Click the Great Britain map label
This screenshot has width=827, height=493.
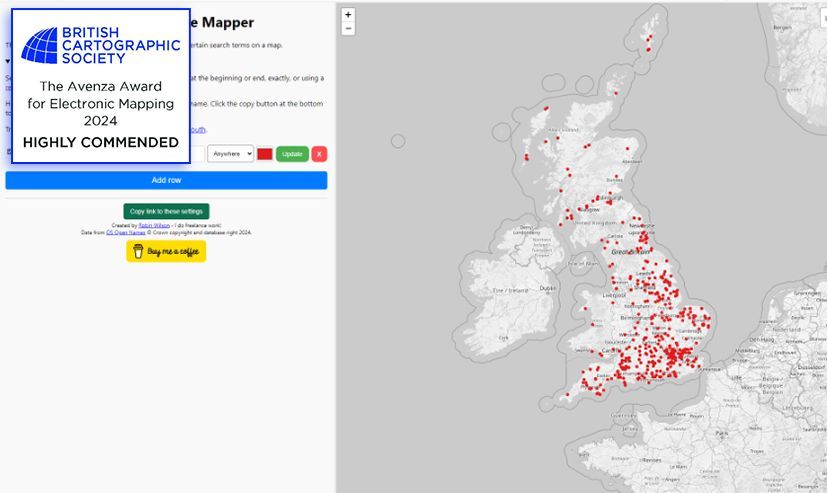tap(630, 253)
